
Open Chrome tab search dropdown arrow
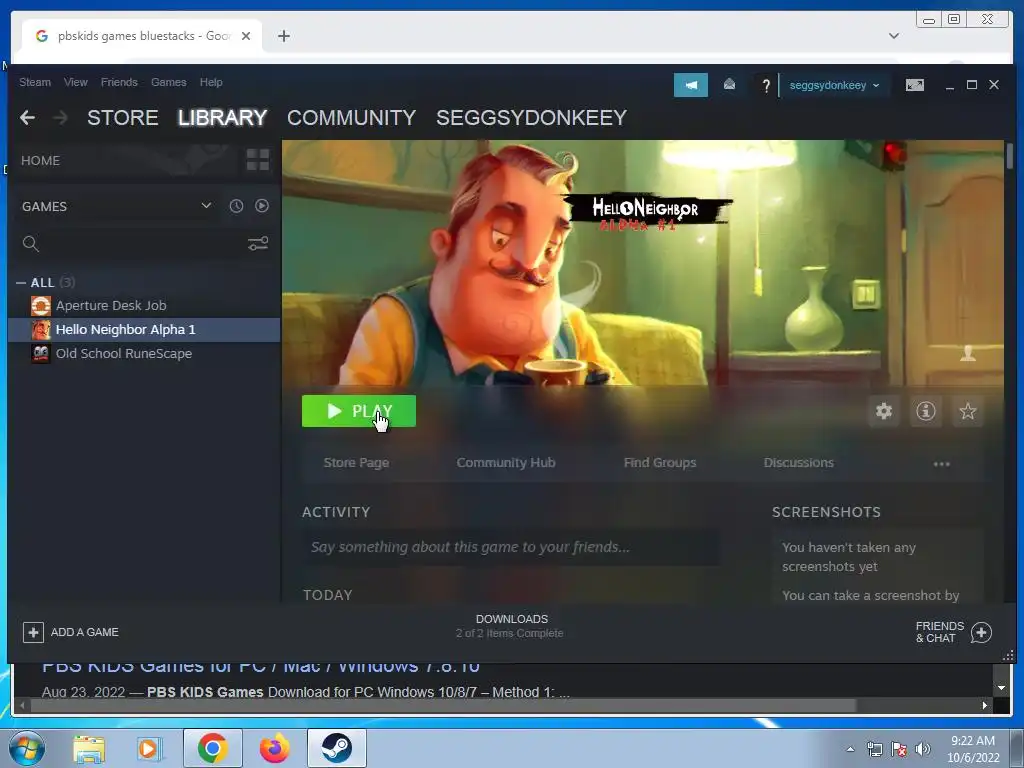[894, 36]
